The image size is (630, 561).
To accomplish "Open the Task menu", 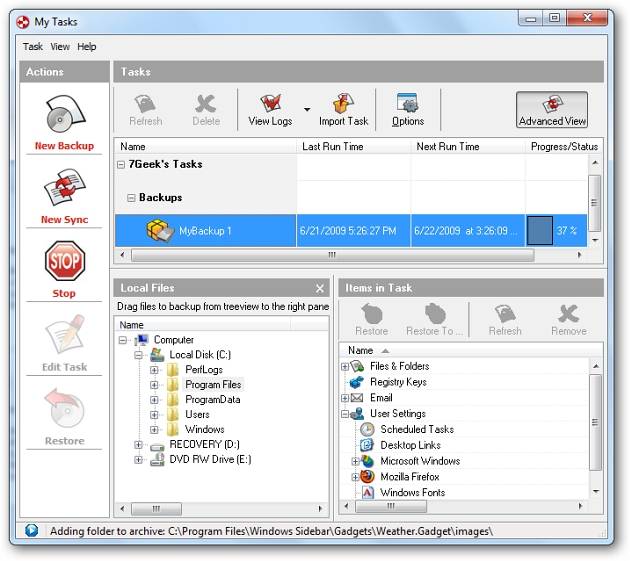I will tap(33, 47).
